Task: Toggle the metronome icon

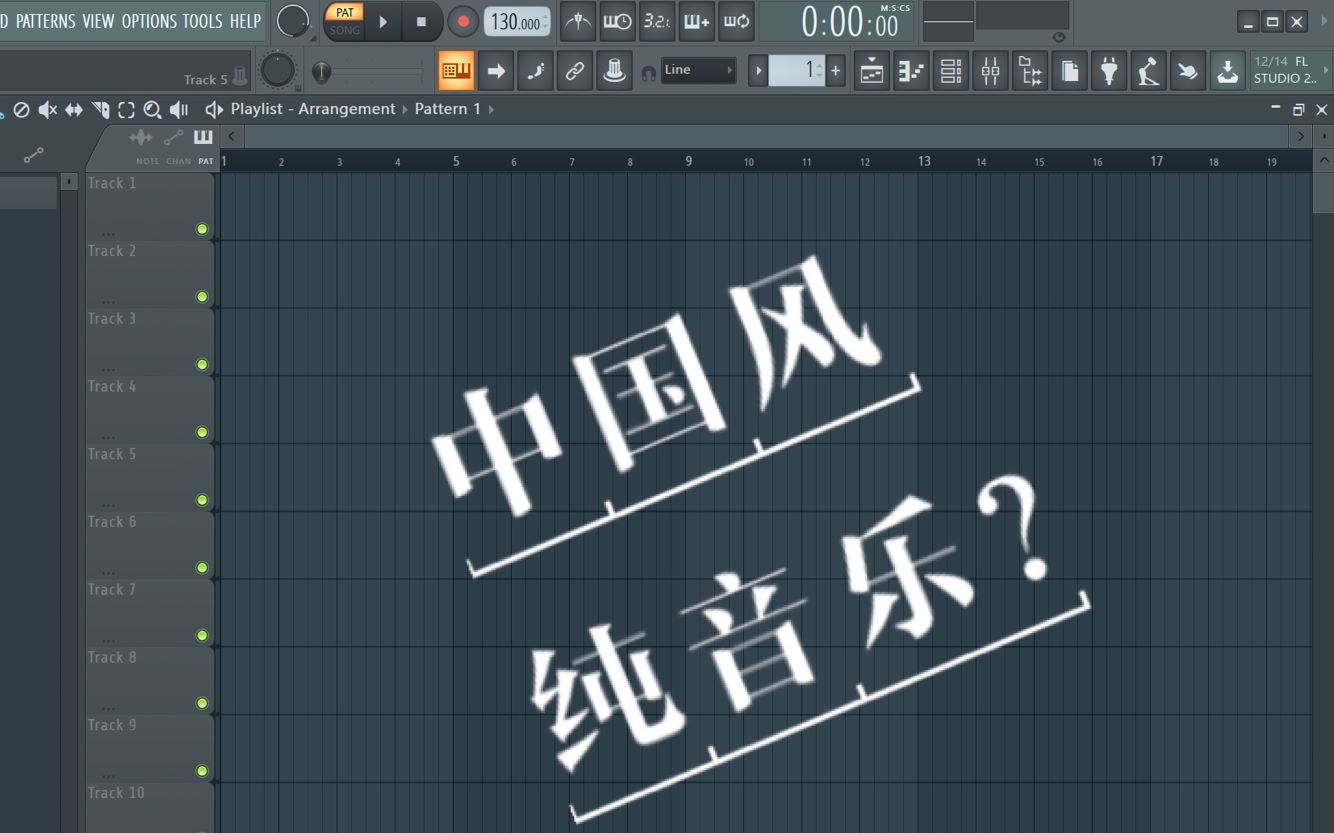Action: (x=577, y=21)
